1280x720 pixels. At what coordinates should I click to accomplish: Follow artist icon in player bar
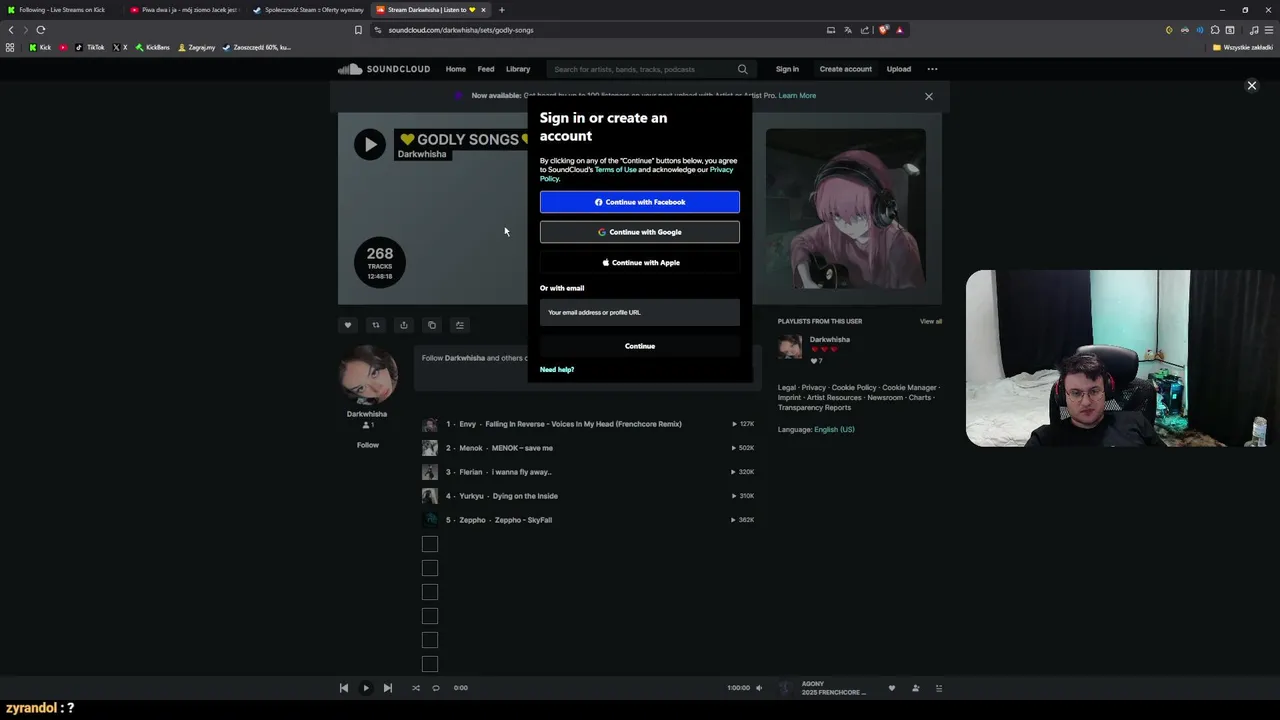point(915,688)
